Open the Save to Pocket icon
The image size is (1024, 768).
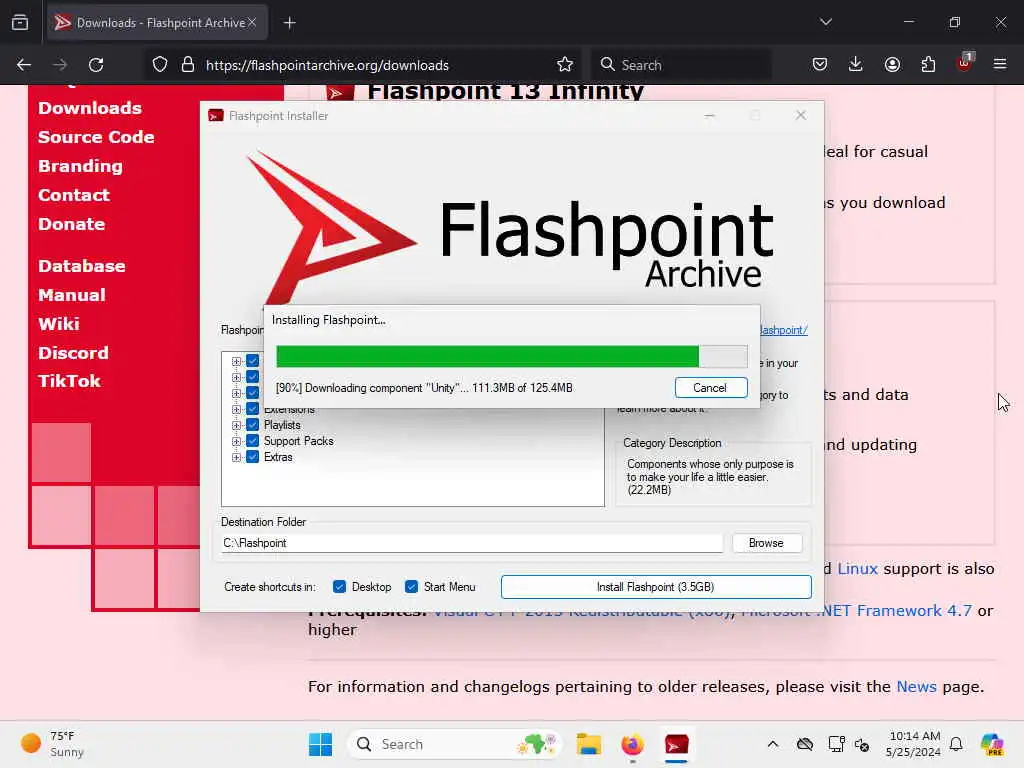(820, 65)
